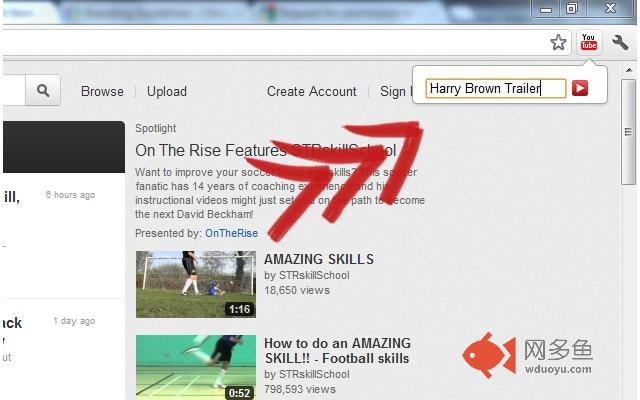The width and height of the screenshot is (640, 400).
Task: Open the OnTheRise presenter link
Action: click(231, 233)
